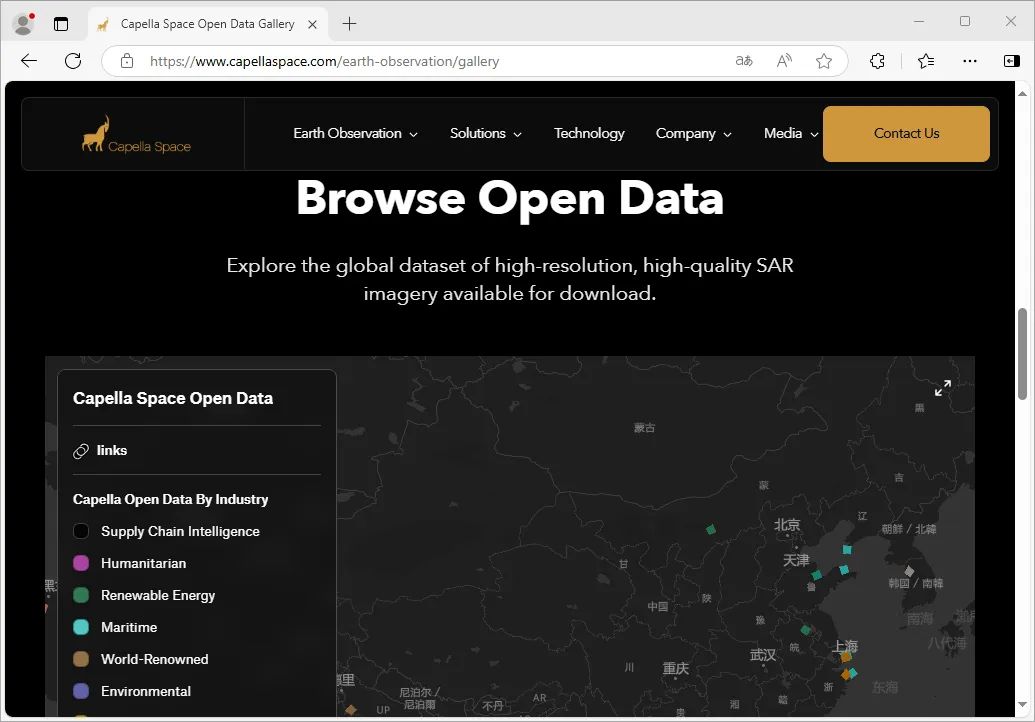Select the Humanitarian legend label
Image resolution: width=1035 pixels, height=722 pixels.
[143, 563]
